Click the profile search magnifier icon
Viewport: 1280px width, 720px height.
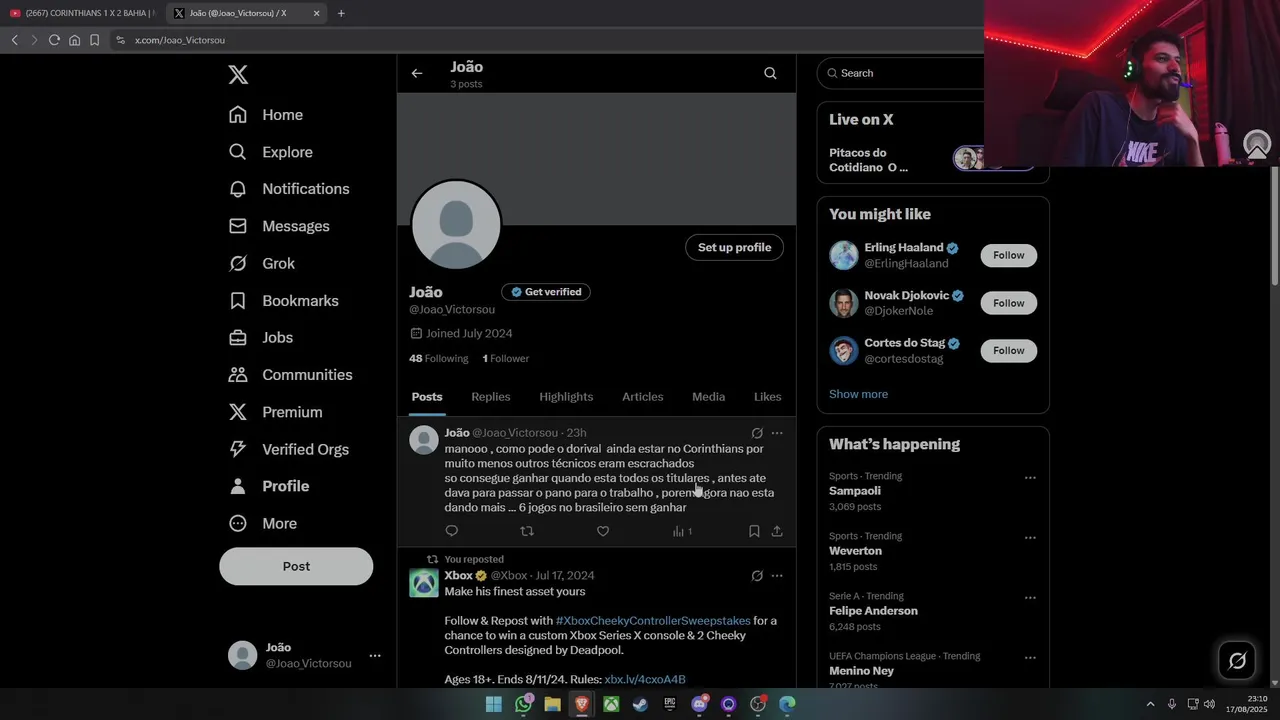coord(770,73)
